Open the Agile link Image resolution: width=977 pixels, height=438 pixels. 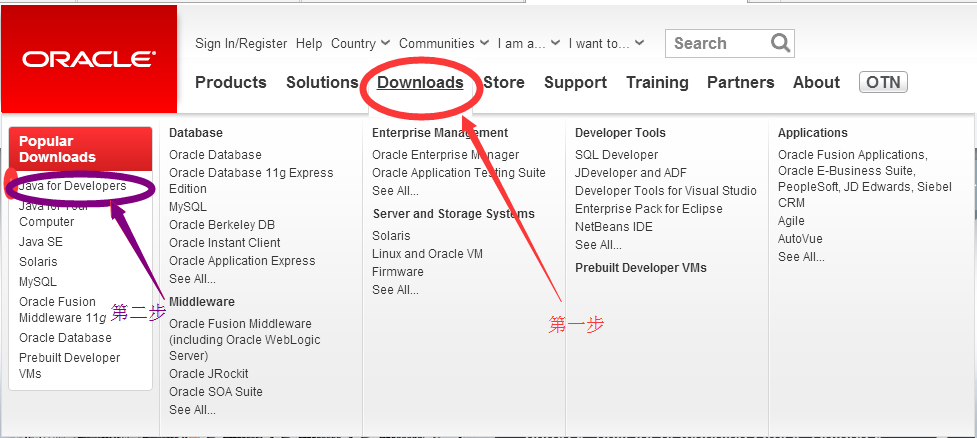[x=791, y=221]
